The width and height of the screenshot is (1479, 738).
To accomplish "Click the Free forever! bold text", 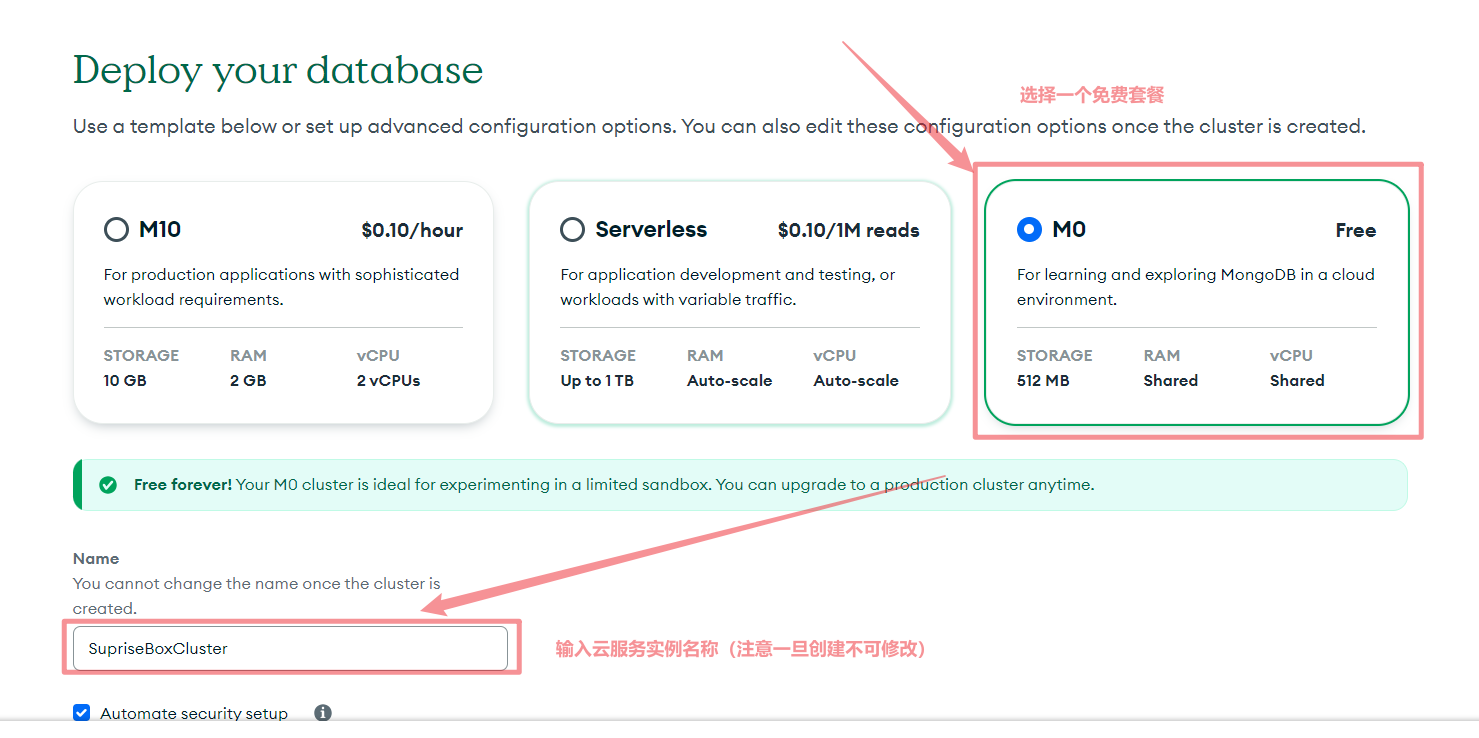I will pos(183,485).
